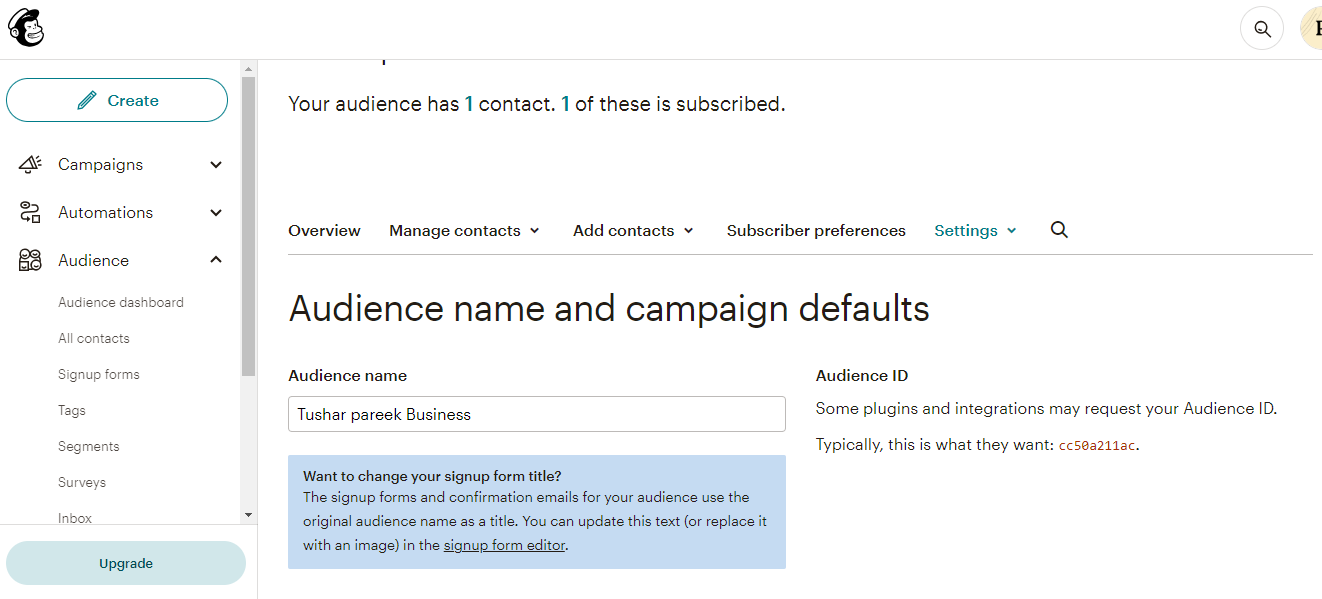
Task: Search contacts using audience toolbar magnifier
Action: coord(1059,230)
